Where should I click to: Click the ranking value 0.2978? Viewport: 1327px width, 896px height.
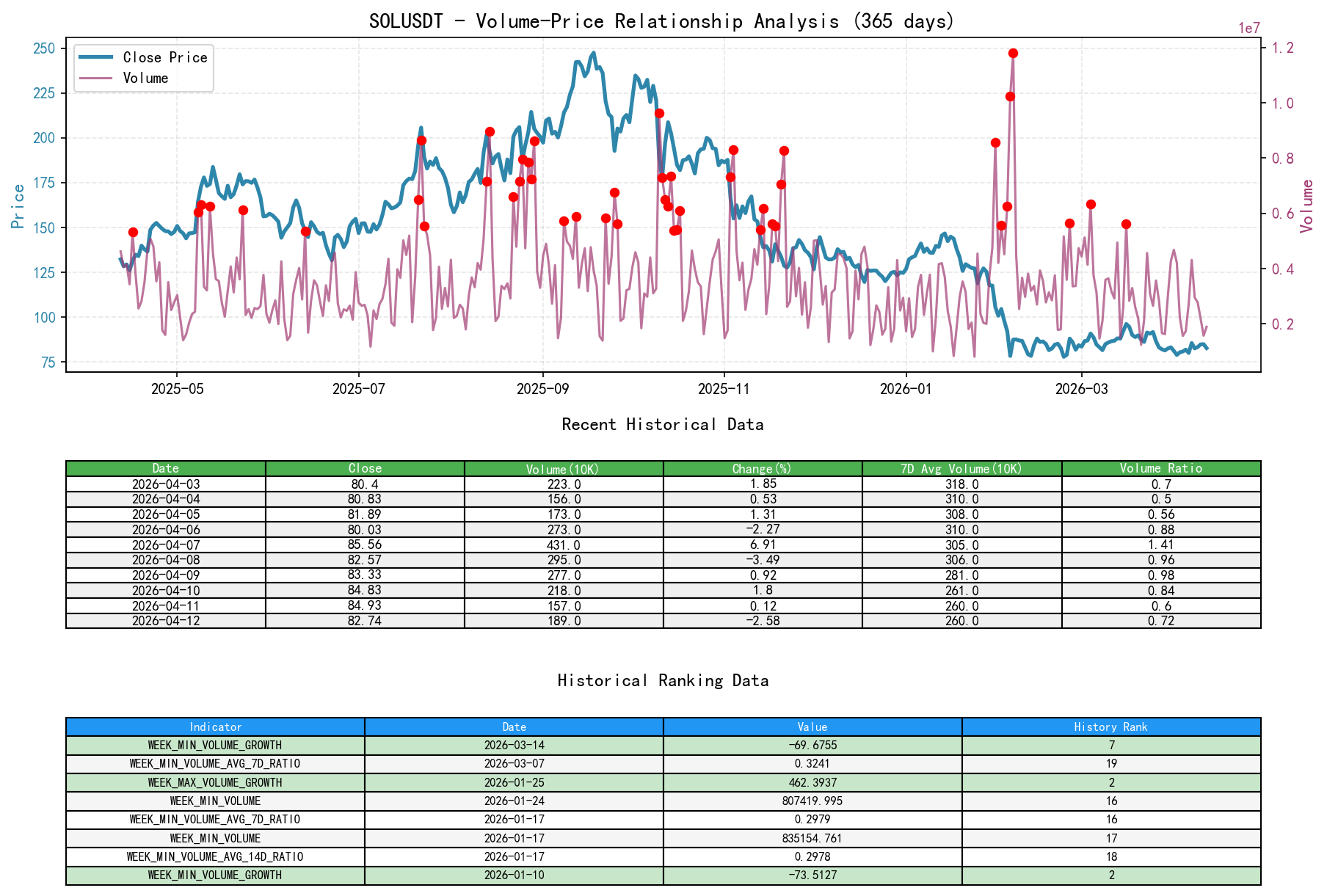(x=812, y=856)
